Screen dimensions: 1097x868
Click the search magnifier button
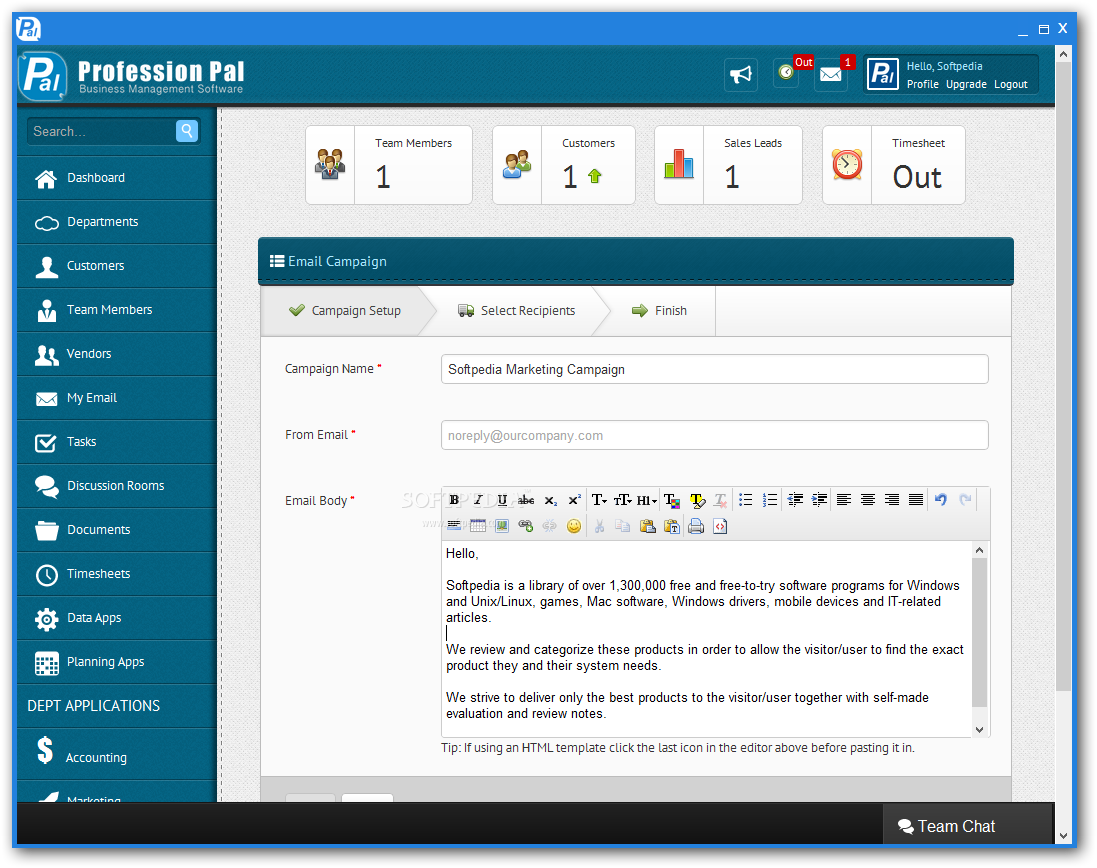point(187,131)
